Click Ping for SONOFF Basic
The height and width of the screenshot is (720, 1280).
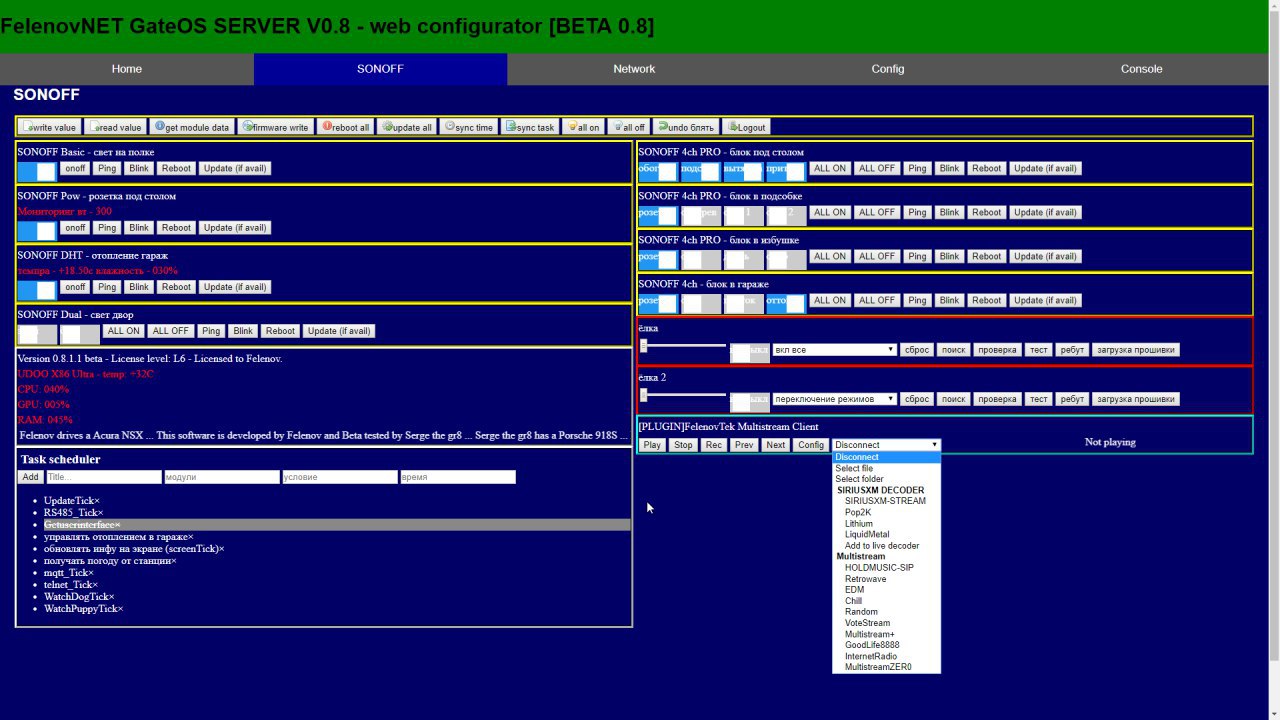107,168
